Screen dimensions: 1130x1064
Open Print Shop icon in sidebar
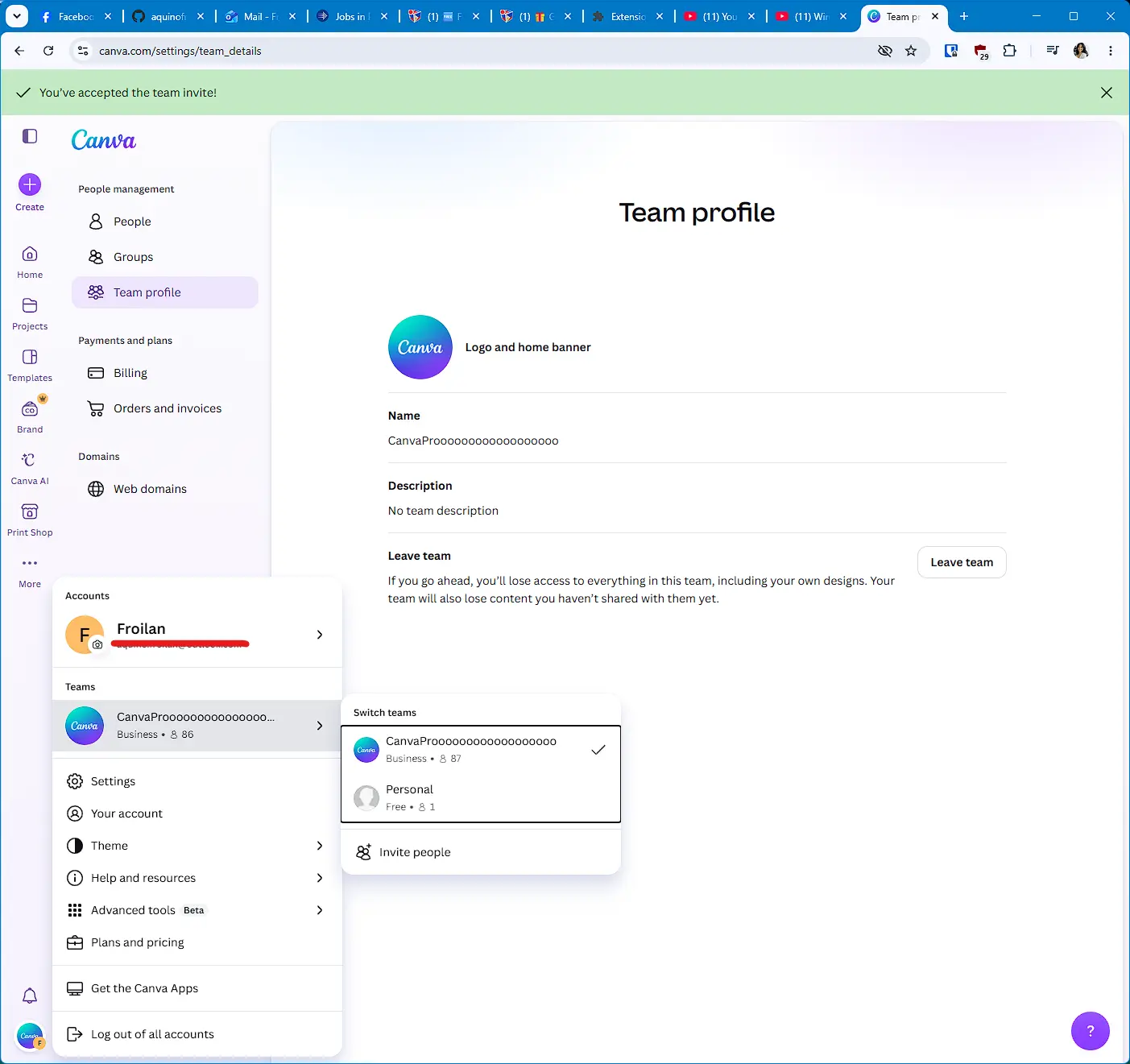click(30, 512)
